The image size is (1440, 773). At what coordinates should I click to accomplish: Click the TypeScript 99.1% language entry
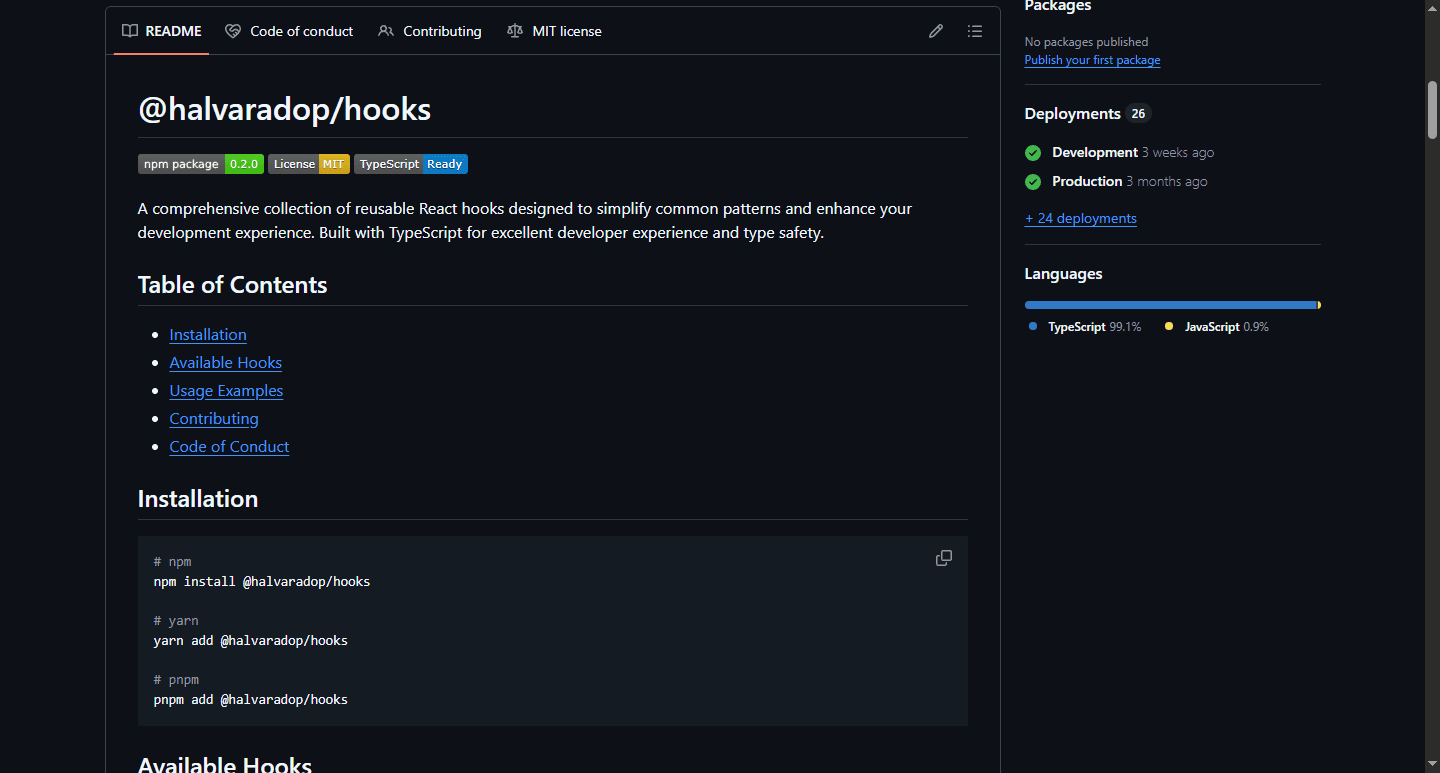coord(1085,327)
